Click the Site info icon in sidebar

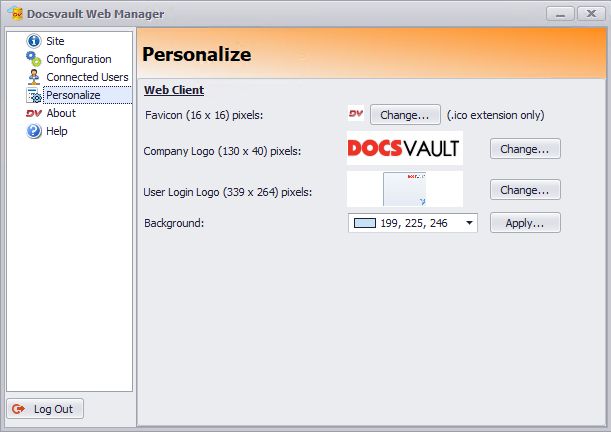click(x=34, y=41)
